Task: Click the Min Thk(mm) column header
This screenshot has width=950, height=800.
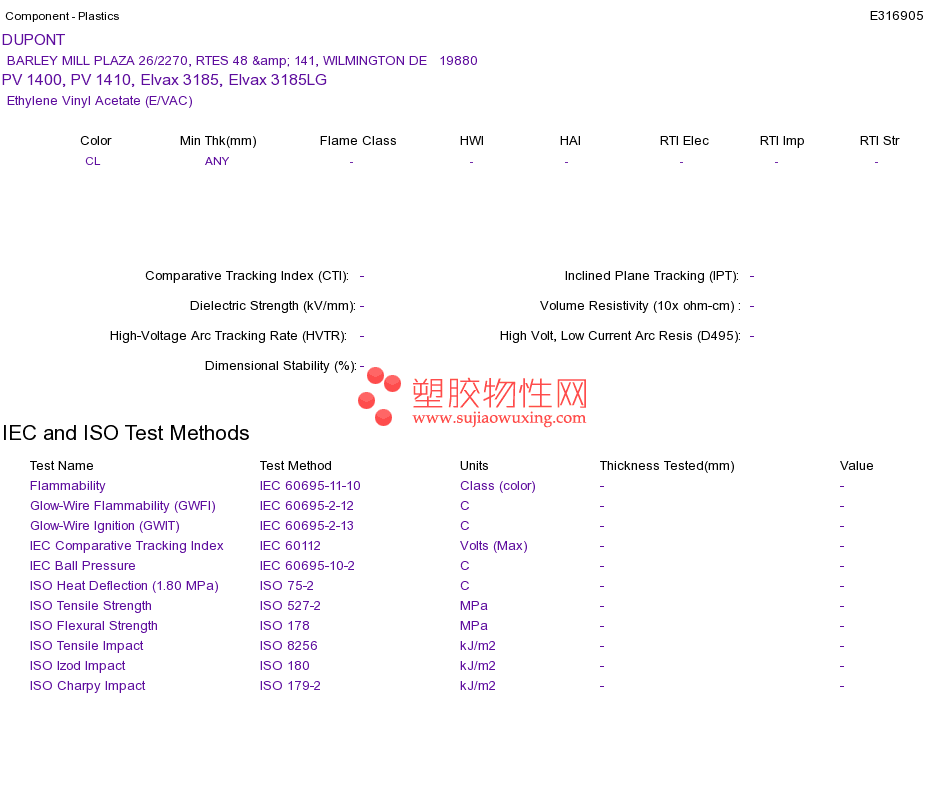Action: tap(218, 141)
